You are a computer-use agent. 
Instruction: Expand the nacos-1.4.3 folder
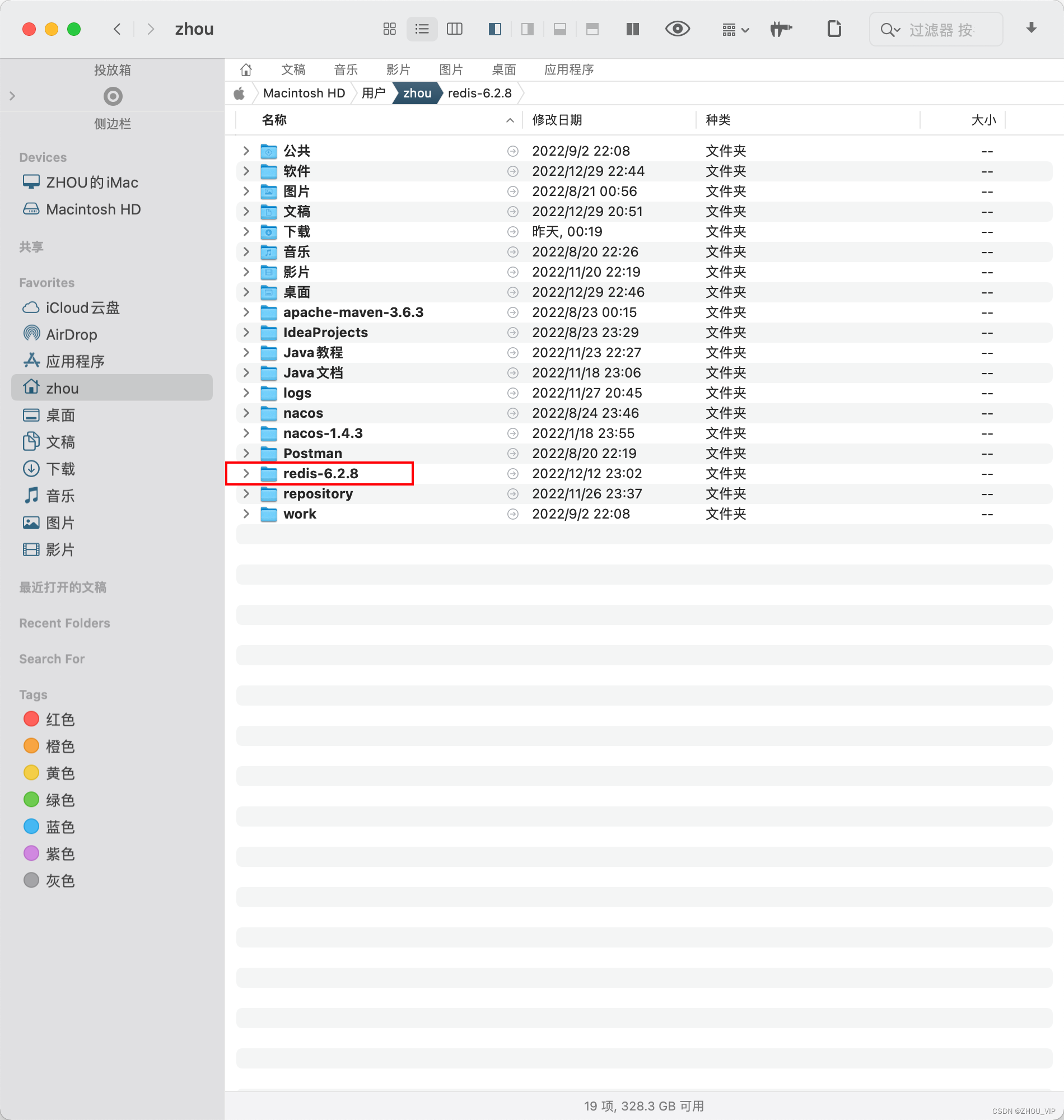point(246,433)
